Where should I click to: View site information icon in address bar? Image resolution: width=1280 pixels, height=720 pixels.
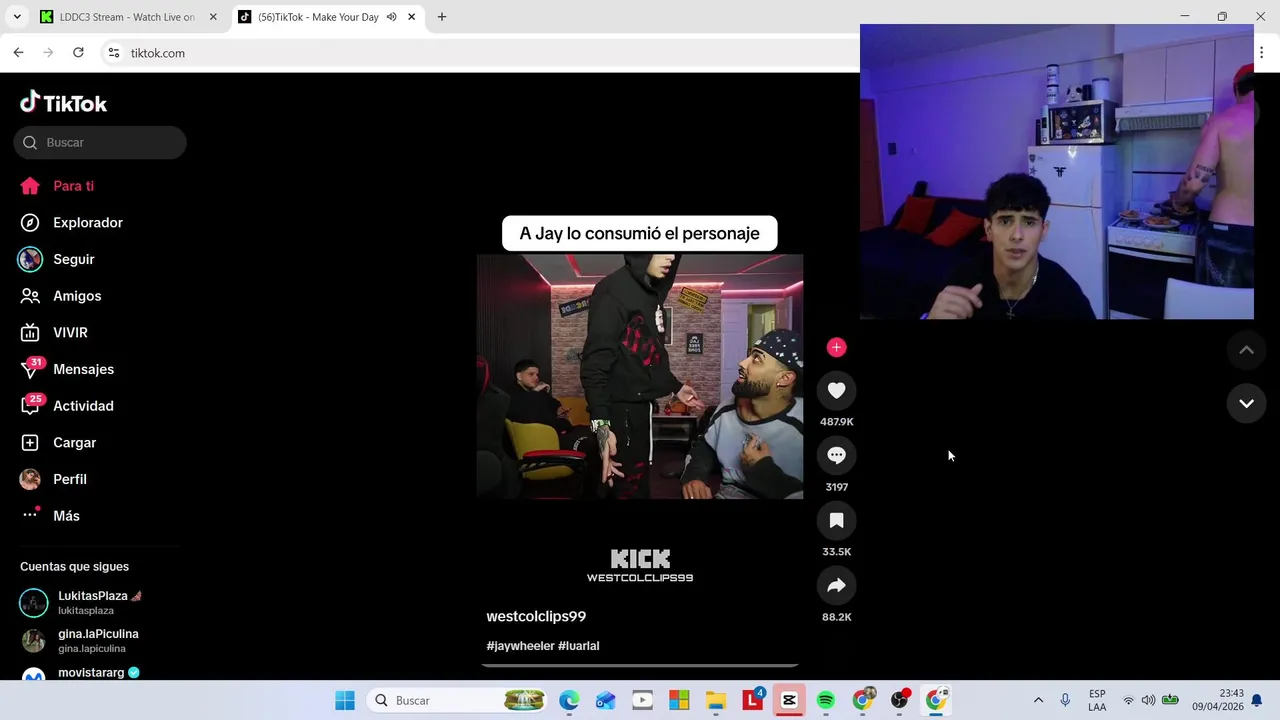point(114,53)
